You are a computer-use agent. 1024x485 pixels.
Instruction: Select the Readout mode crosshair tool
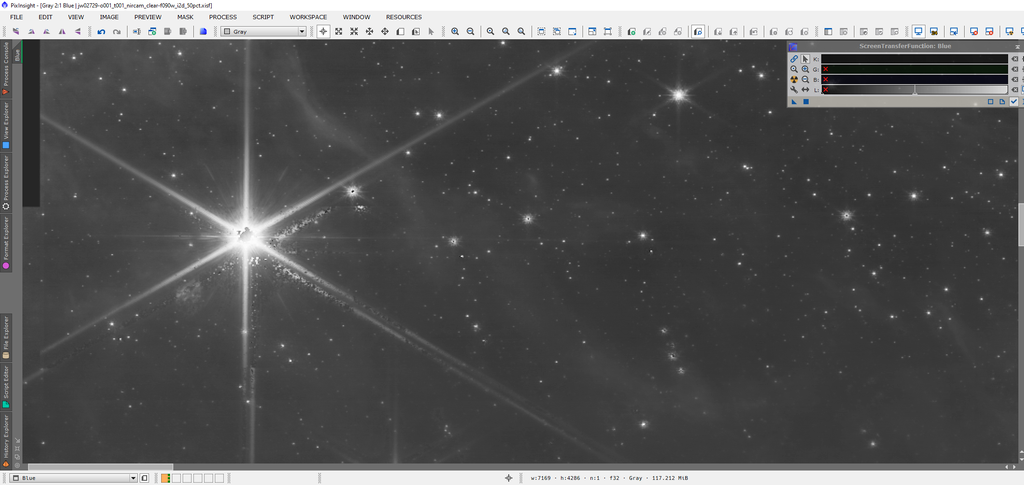tap(323, 31)
